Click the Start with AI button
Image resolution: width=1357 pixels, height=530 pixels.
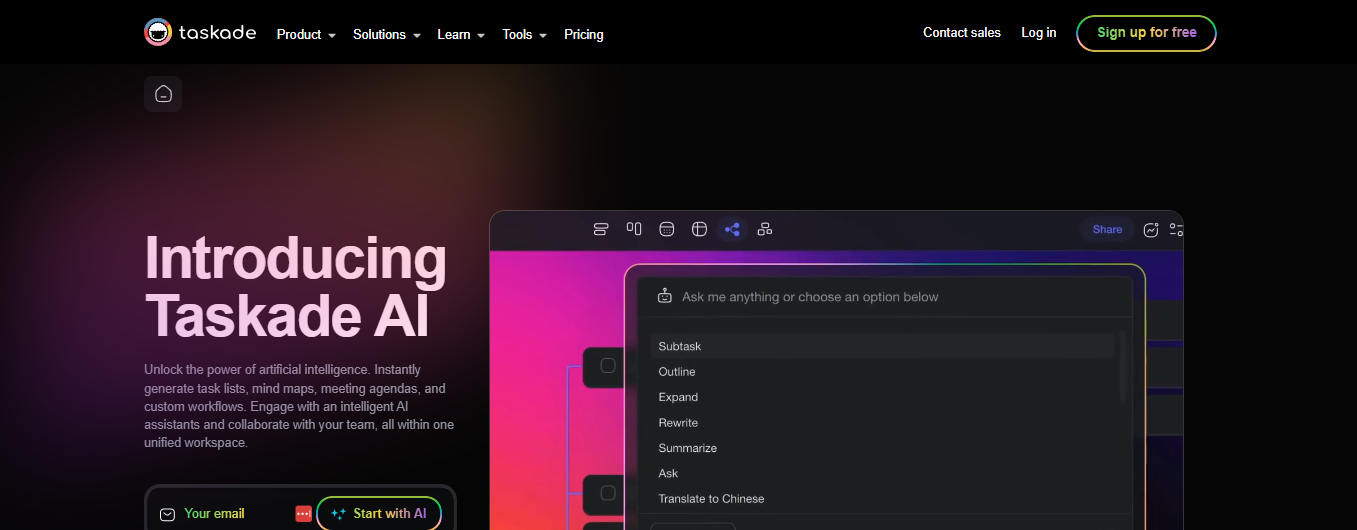379,514
